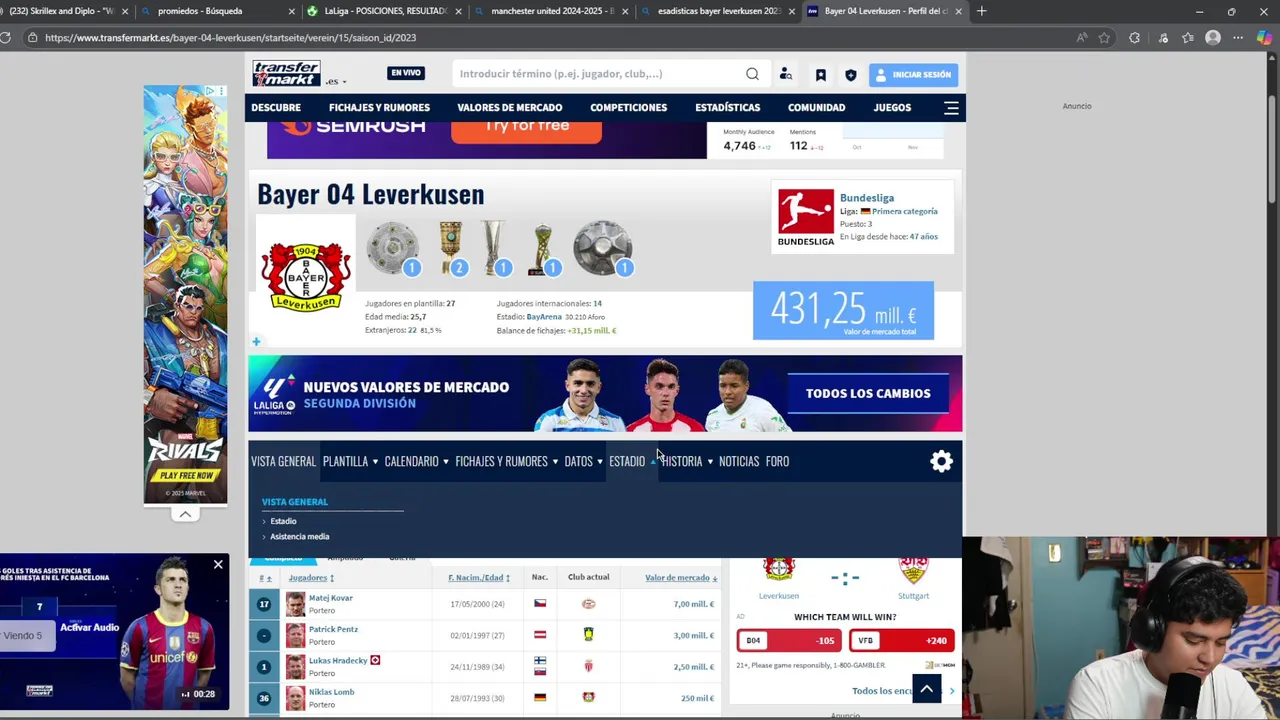The height and width of the screenshot is (720, 1280).
Task: Click into the Transfermarkt search field
Action: point(598,74)
